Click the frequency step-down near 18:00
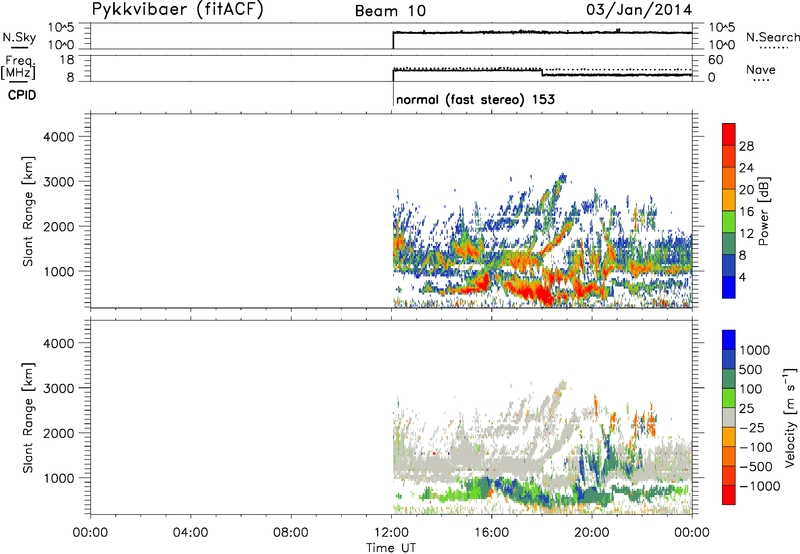This screenshot has width=800, height=554. (542, 72)
